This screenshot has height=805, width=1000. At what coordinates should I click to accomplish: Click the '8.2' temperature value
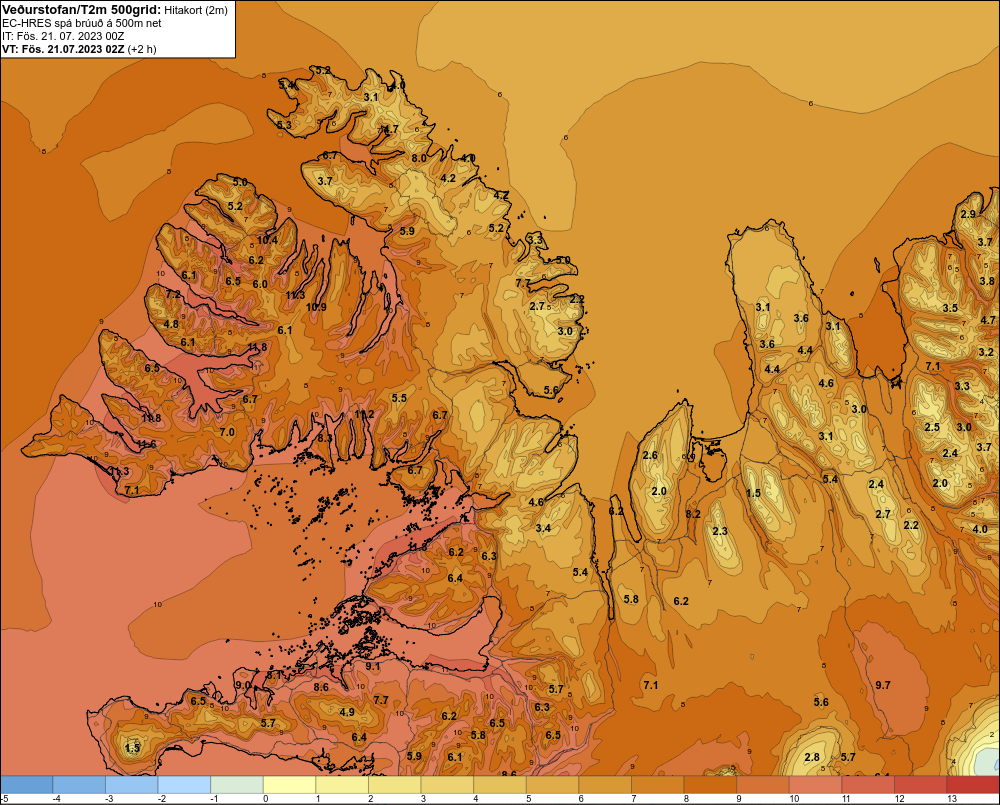(x=693, y=514)
